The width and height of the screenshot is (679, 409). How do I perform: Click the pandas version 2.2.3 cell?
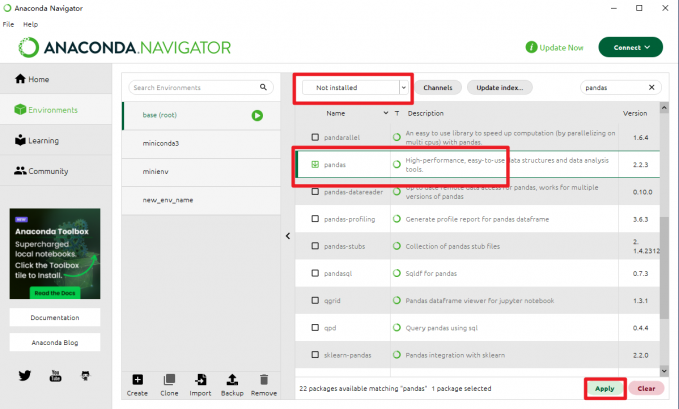coord(640,165)
